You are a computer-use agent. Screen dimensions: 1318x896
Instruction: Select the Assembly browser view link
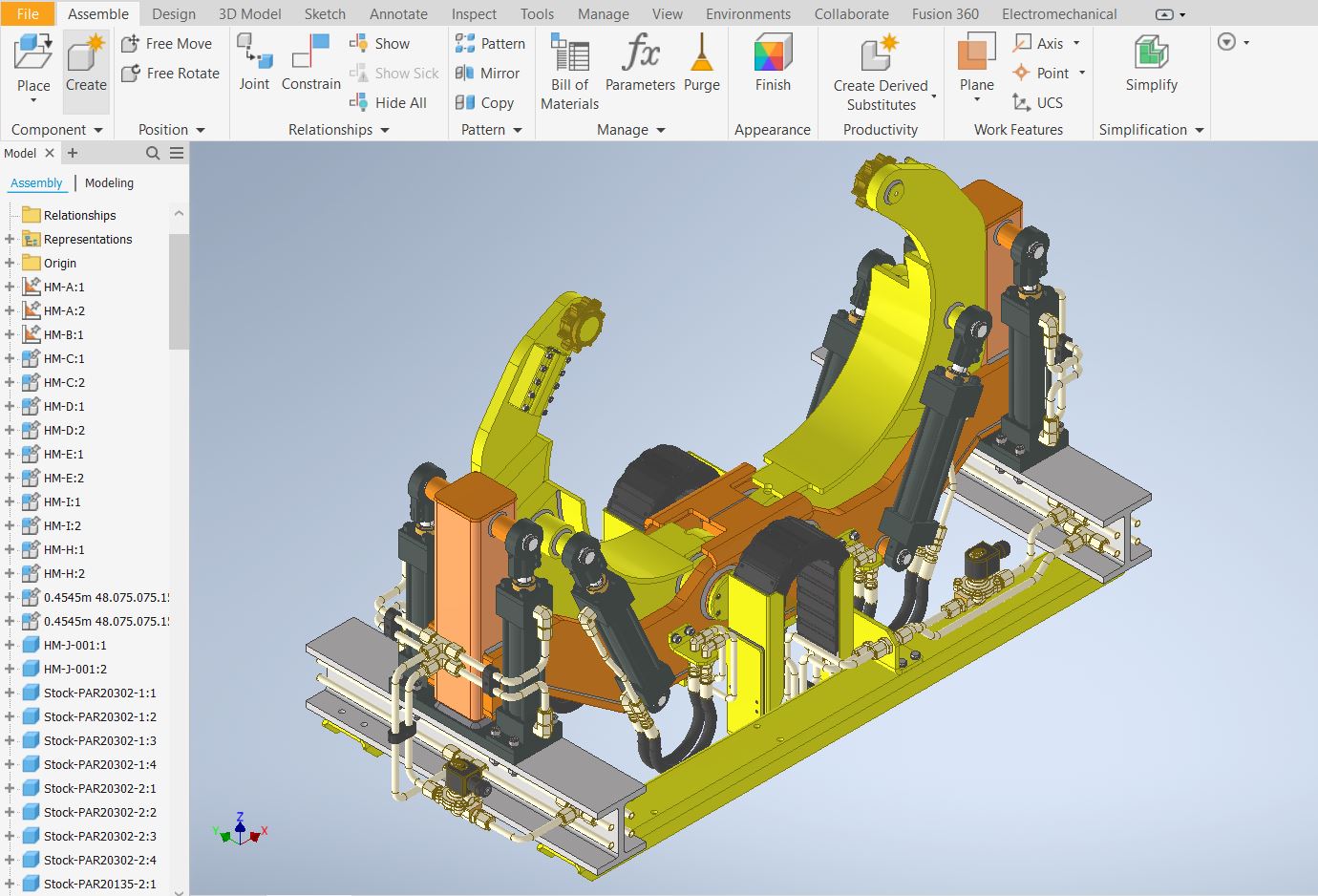click(x=36, y=182)
